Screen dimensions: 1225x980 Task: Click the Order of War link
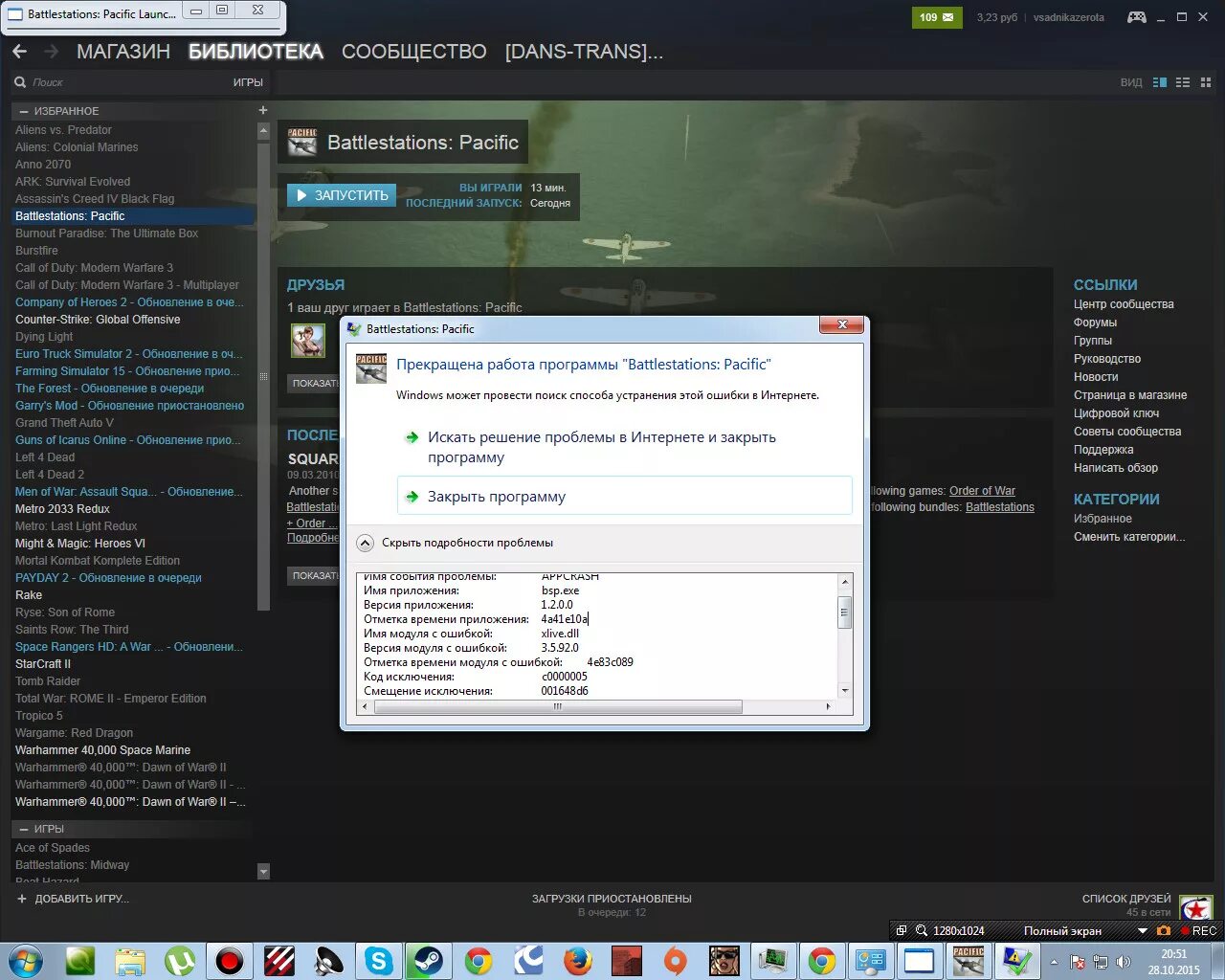click(982, 491)
